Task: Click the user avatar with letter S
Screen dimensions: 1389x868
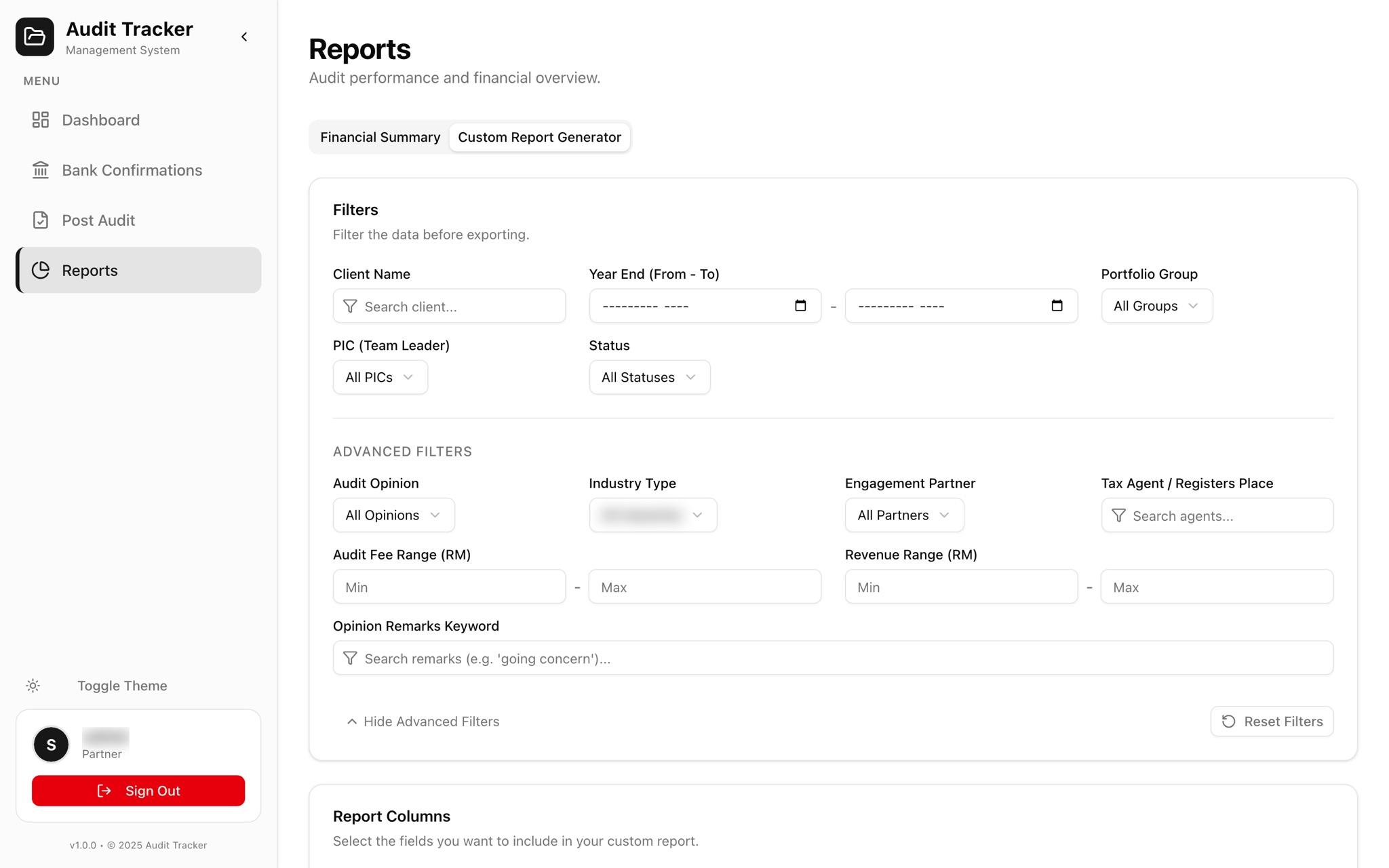Action: point(51,745)
